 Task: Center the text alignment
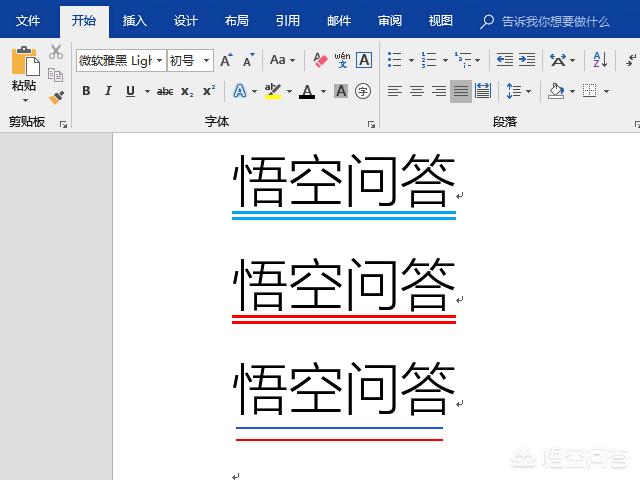click(417, 91)
